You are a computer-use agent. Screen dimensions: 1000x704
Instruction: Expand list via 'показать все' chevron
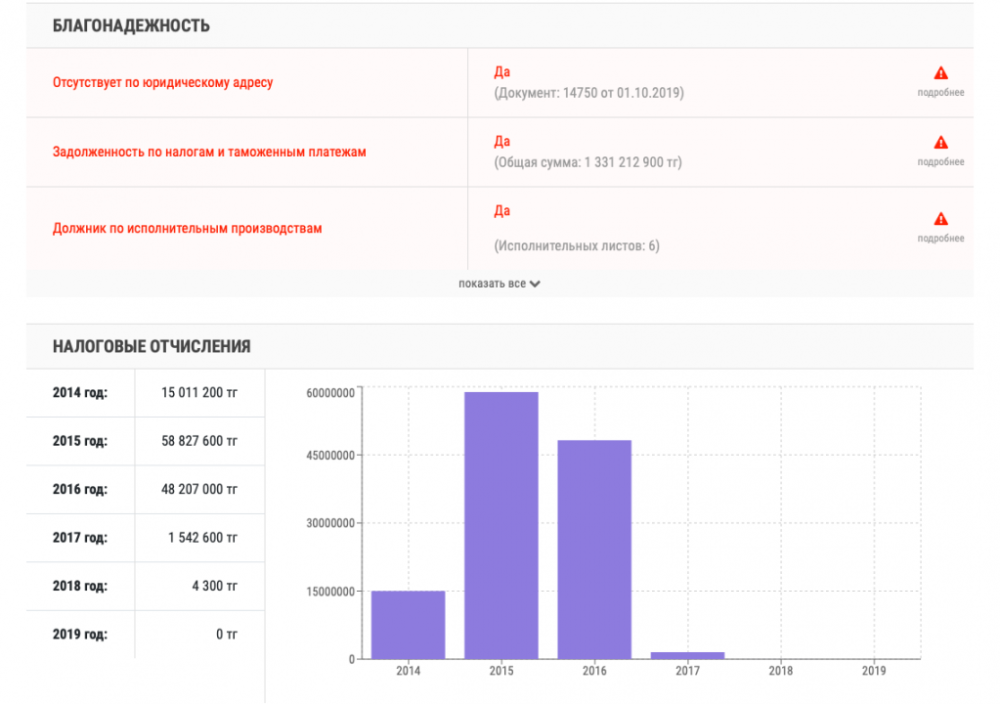tap(535, 284)
